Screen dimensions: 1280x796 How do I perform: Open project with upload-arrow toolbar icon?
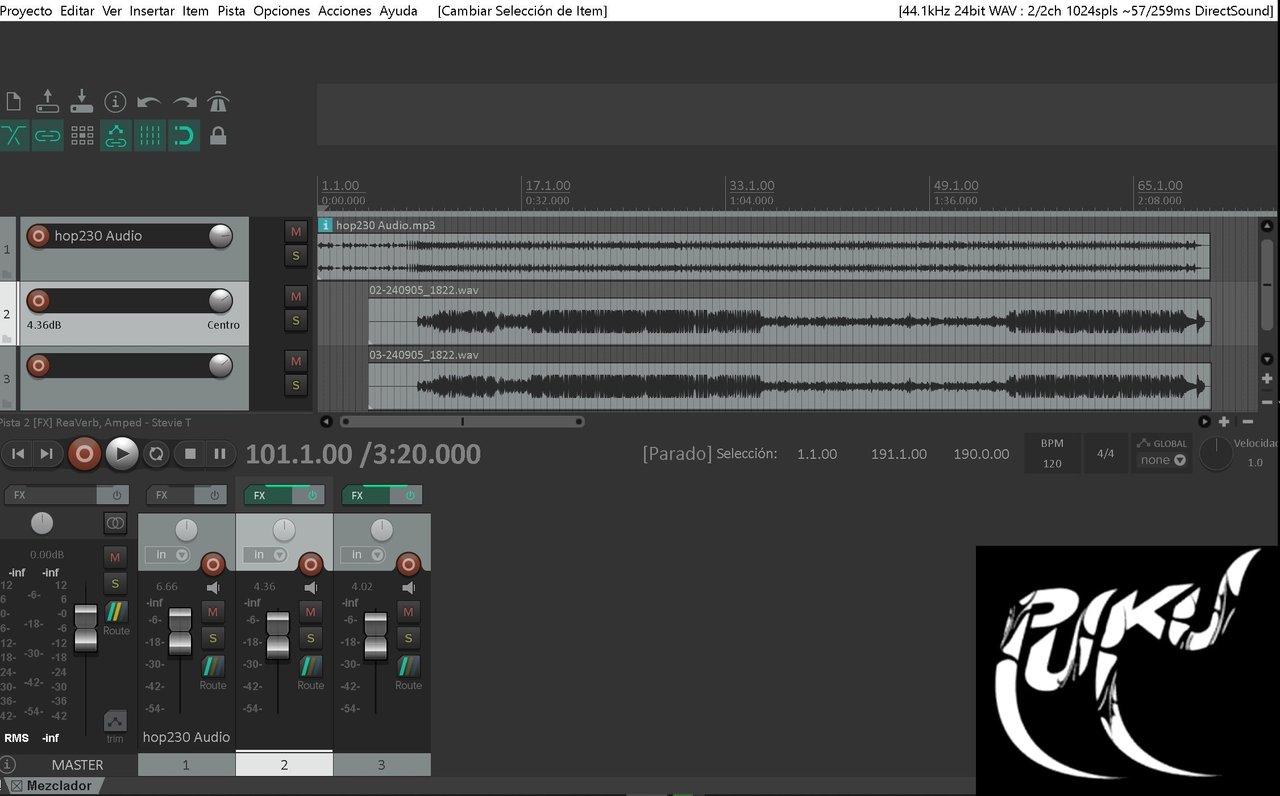coord(47,102)
